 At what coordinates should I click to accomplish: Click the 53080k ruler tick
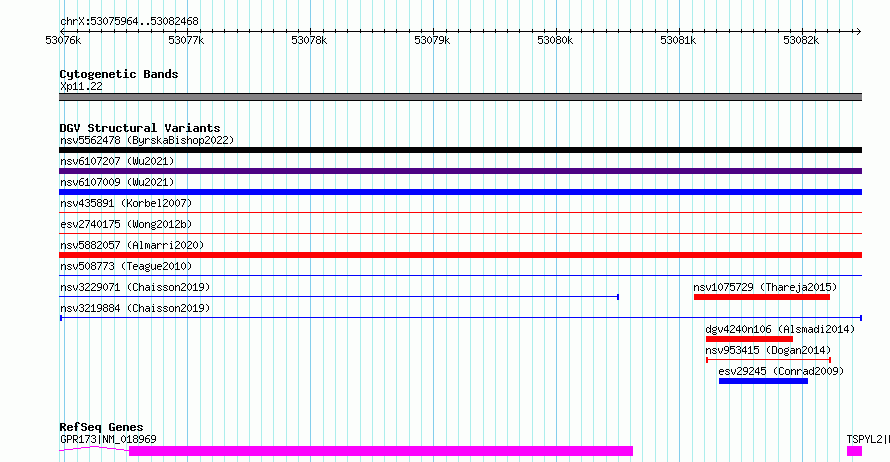coord(555,40)
